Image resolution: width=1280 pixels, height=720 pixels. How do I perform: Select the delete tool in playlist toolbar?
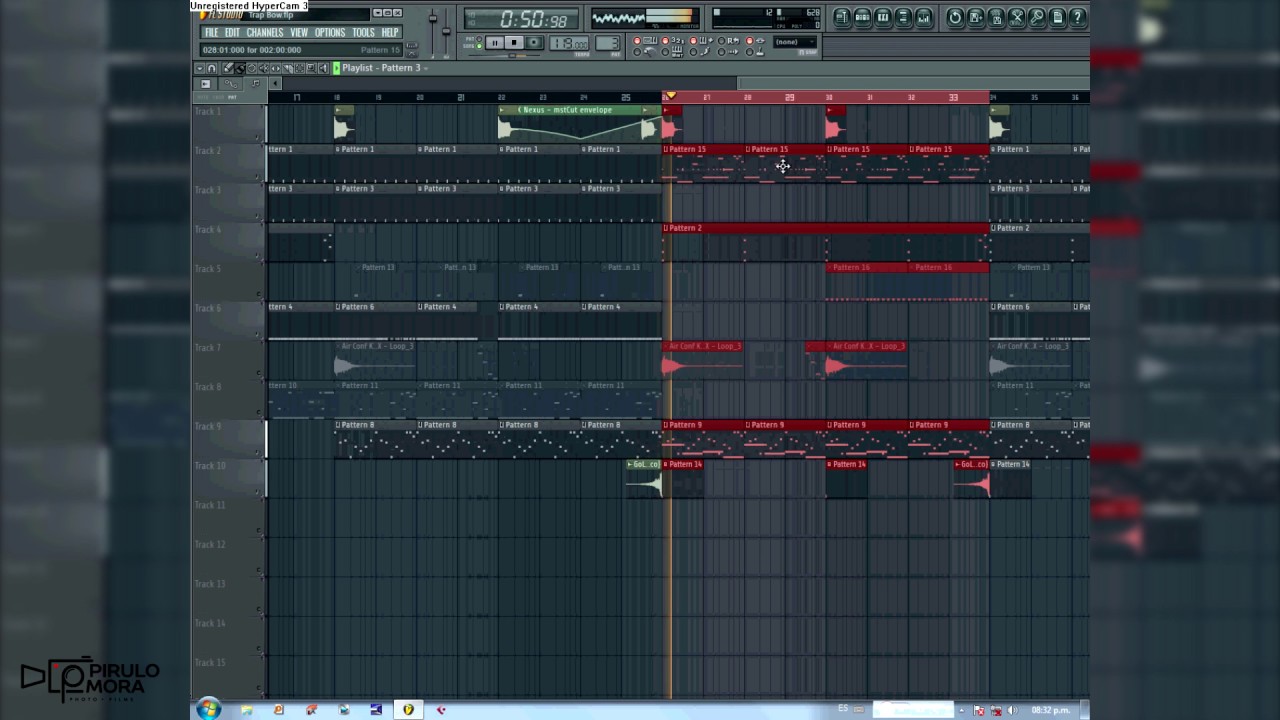tap(252, 68)
